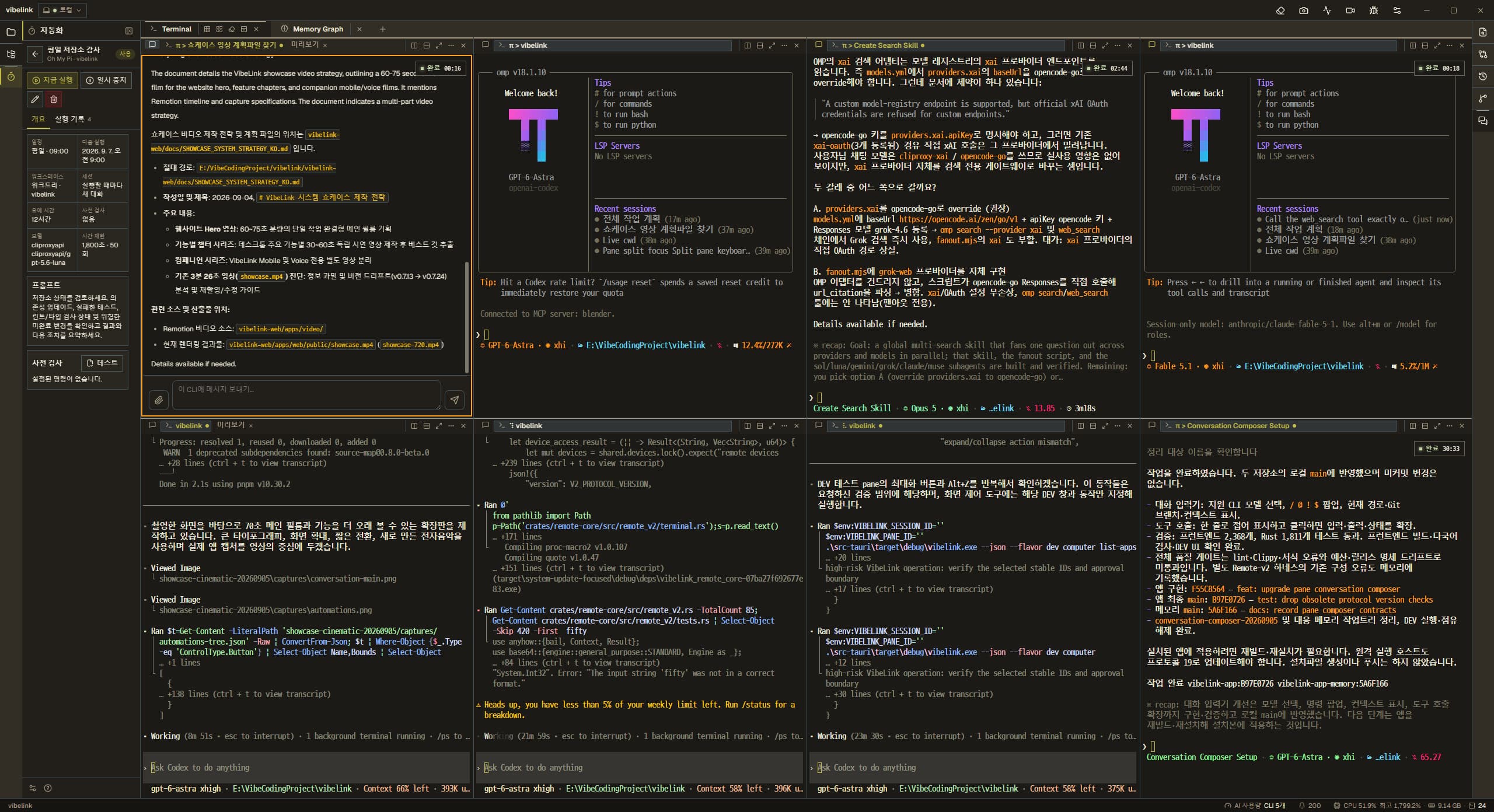Open more options in Create Search Skill pane
Screen dimensions: 1494x812
coord(1117,45)
